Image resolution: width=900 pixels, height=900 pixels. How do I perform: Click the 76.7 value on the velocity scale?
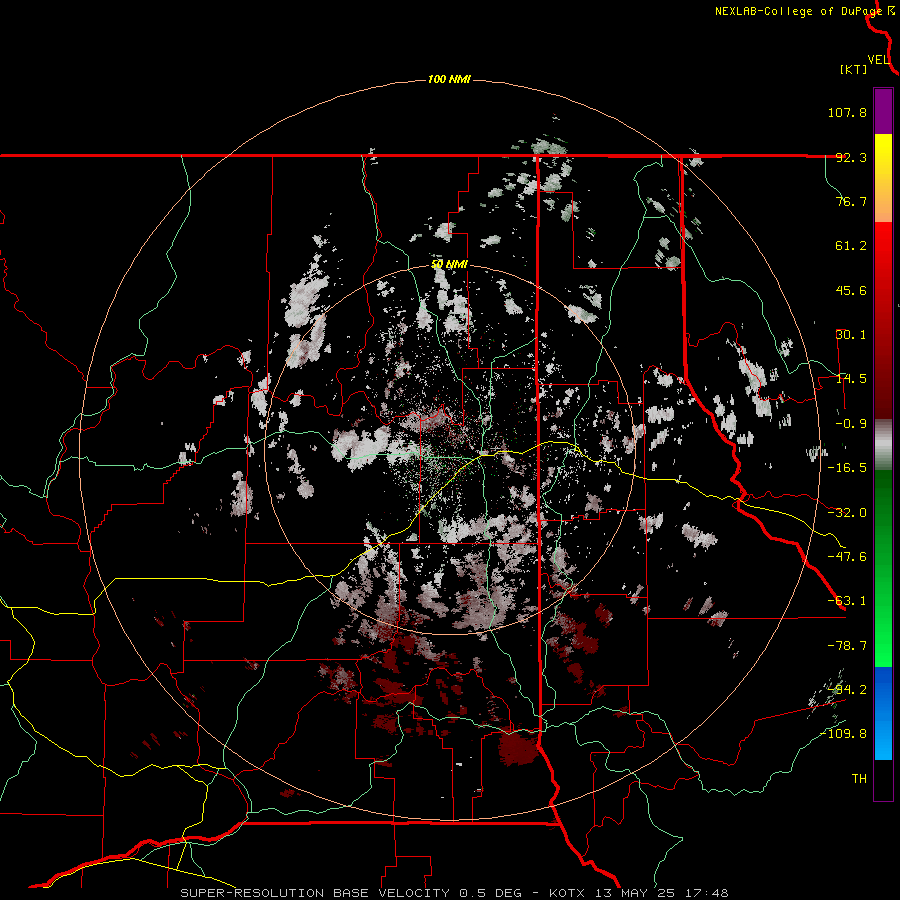(851, 201)
